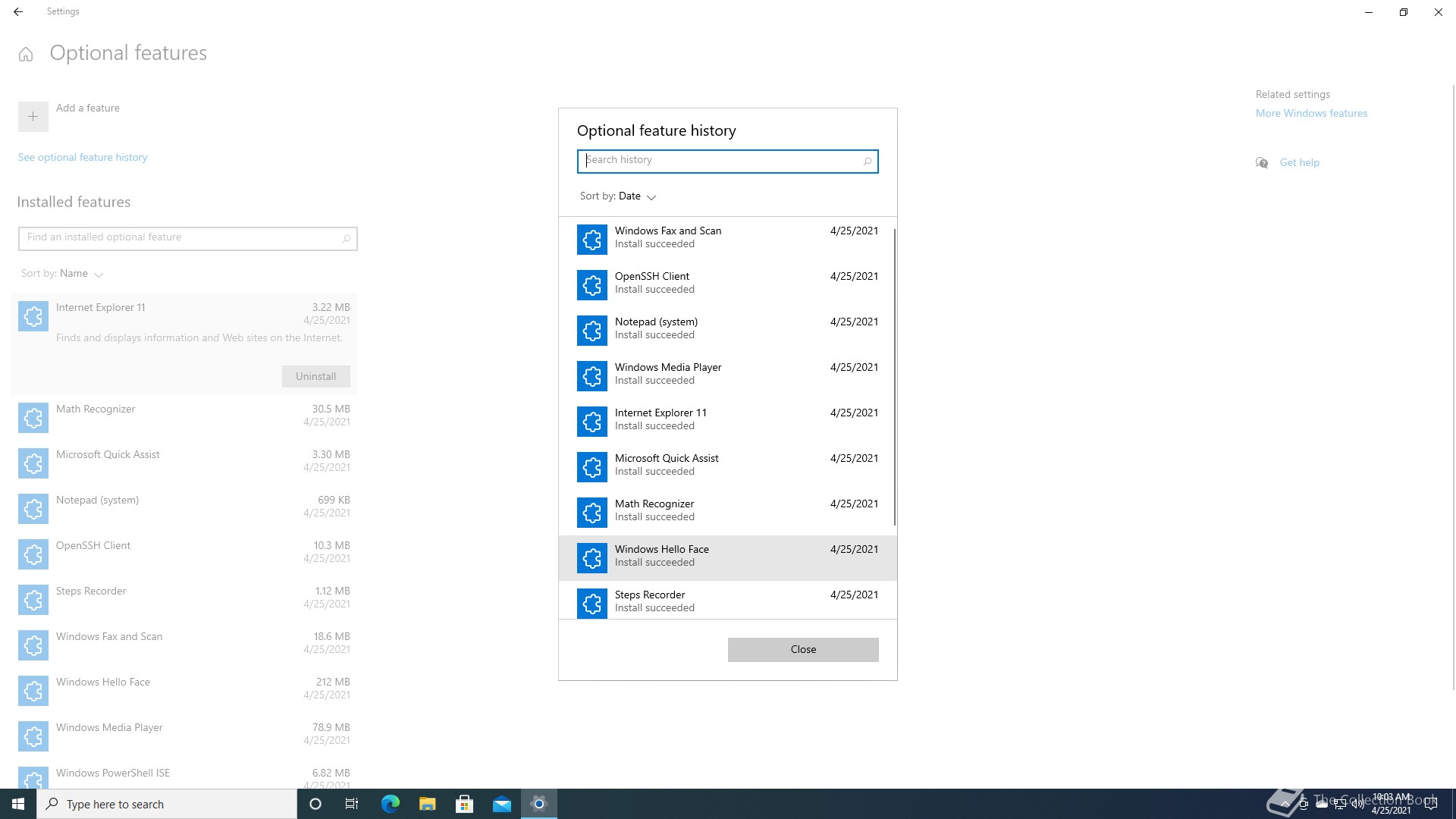Click the Add a feature plus icon

coord(33,117)
